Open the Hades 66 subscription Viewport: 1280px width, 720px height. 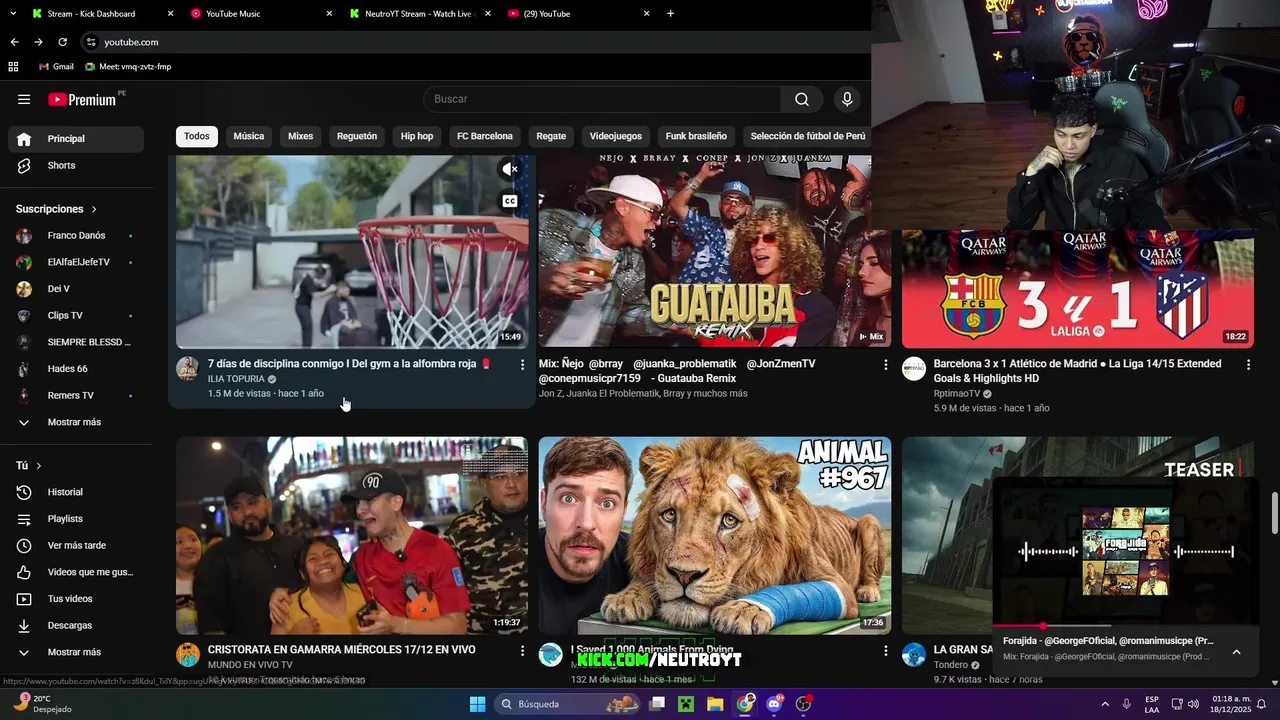(76, 369)
